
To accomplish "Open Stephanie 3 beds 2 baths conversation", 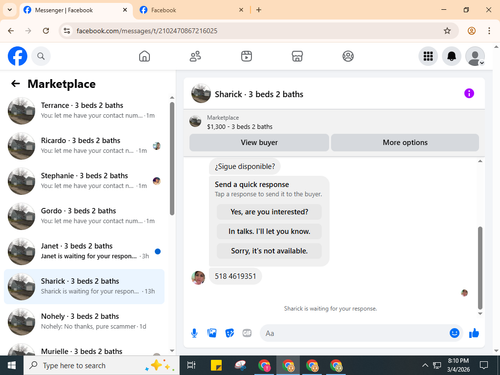I will 84,181.
